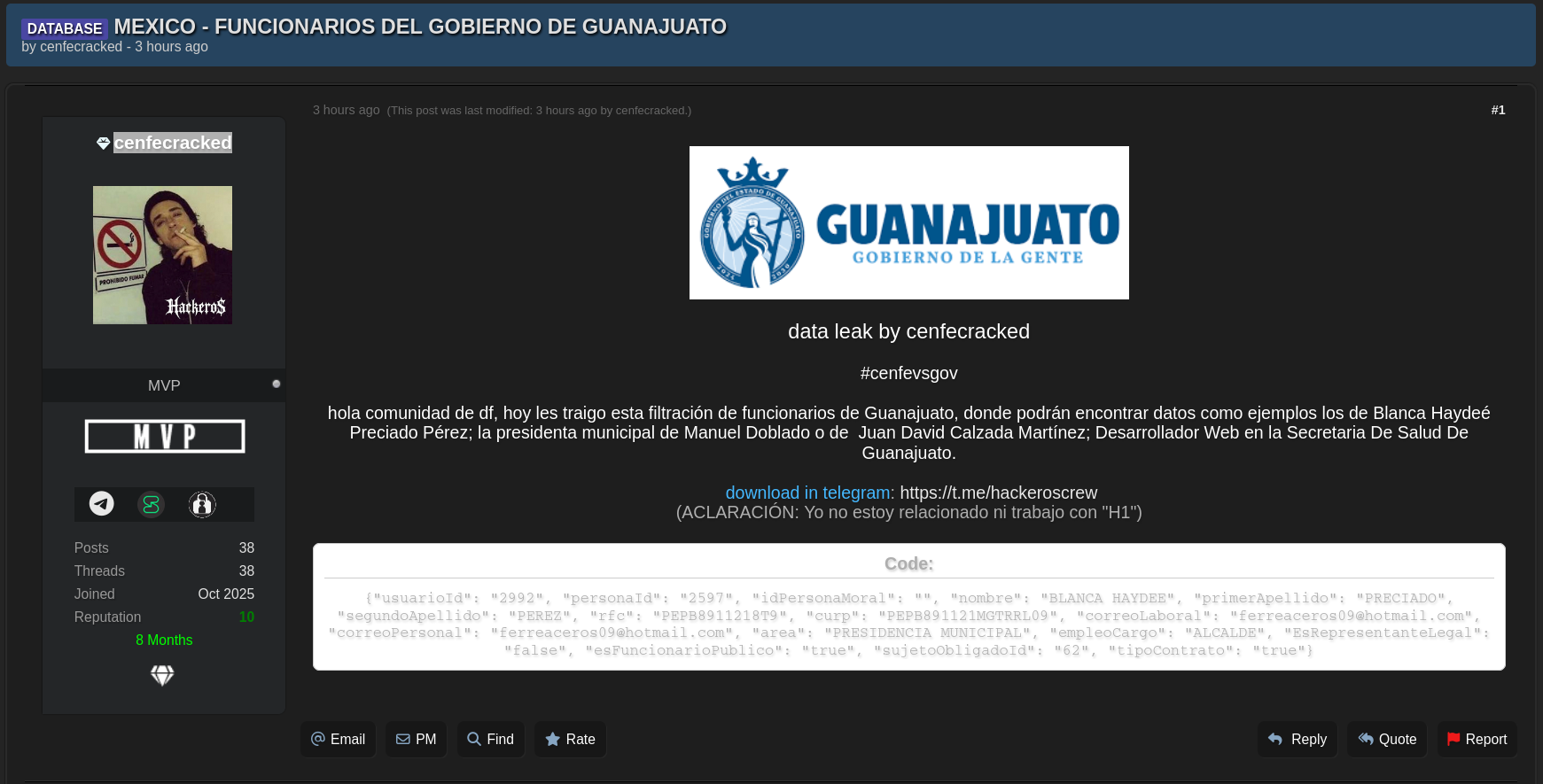Viewport: 1543px width, 784px height.
Task: Click the Reputation value 10
Action: (246, 617)
